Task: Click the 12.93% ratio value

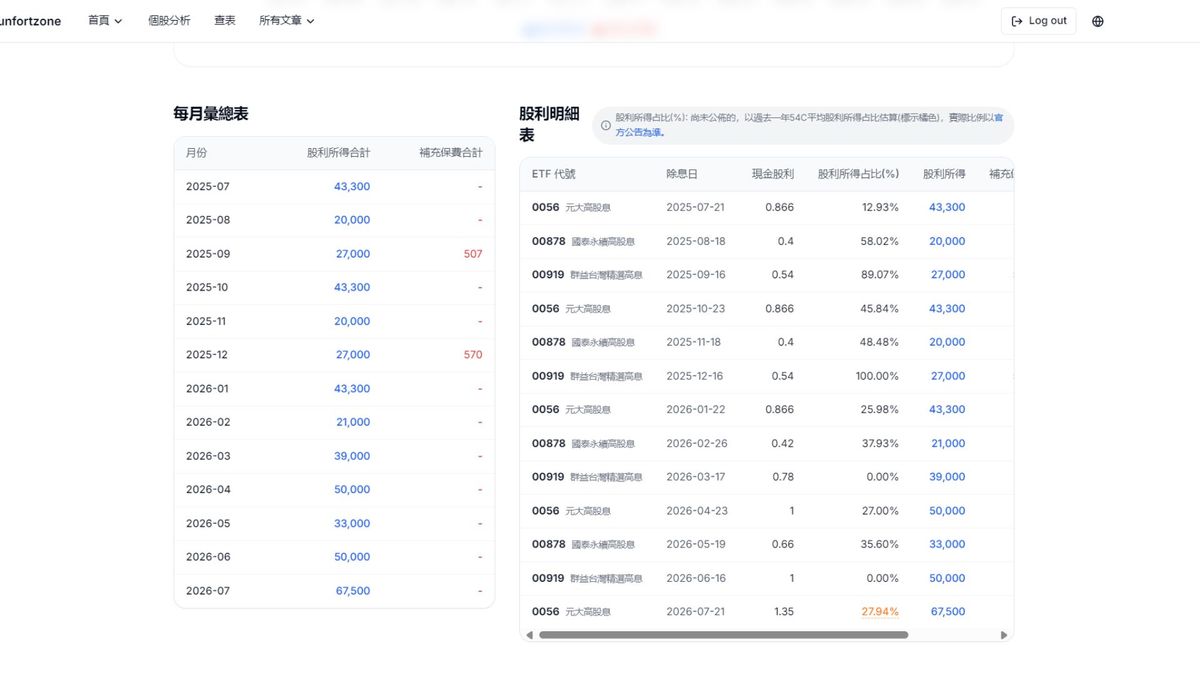Action: click(880, 207)
